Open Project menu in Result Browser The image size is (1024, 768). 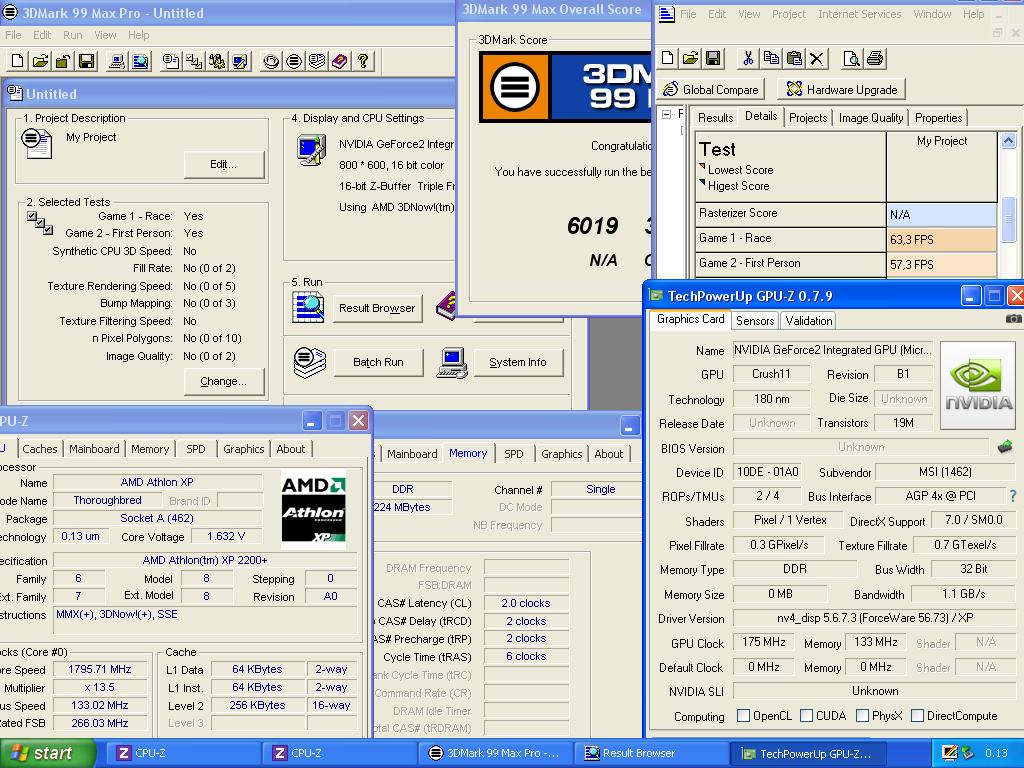pos(789,14)
